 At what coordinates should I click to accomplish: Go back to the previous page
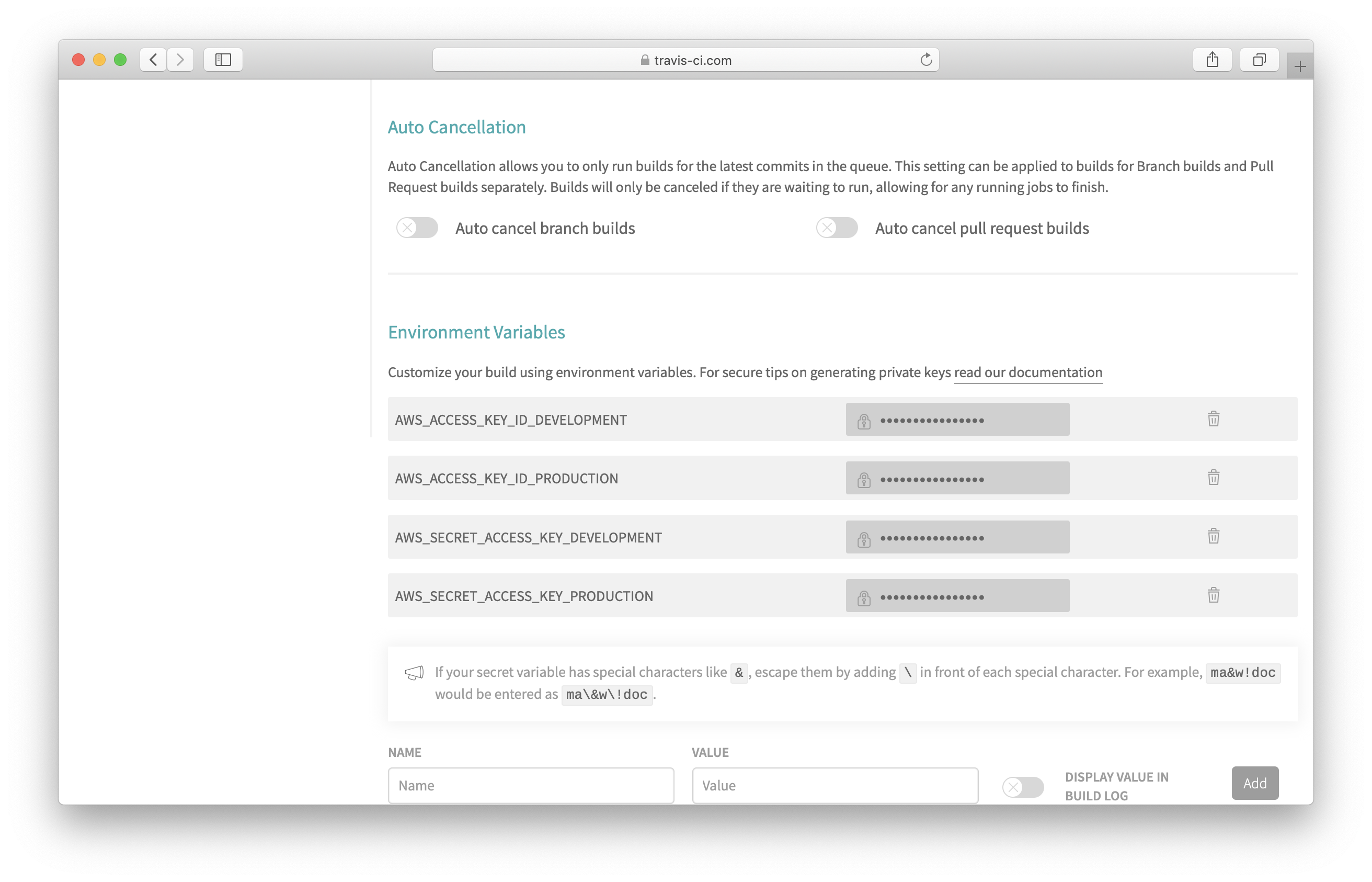tap(153, 60)
